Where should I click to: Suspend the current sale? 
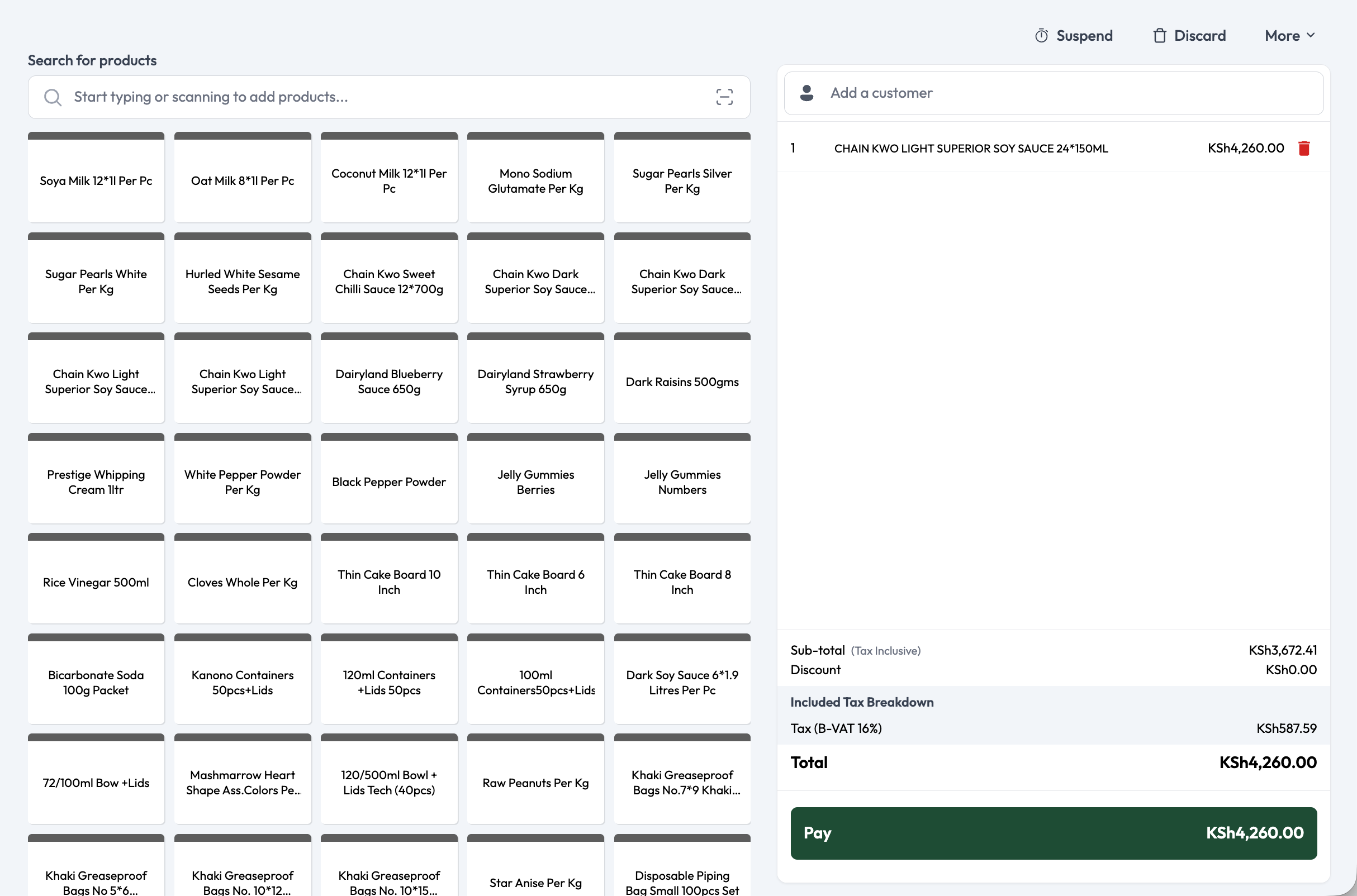pyautogui.click(x=1074, y=36)
